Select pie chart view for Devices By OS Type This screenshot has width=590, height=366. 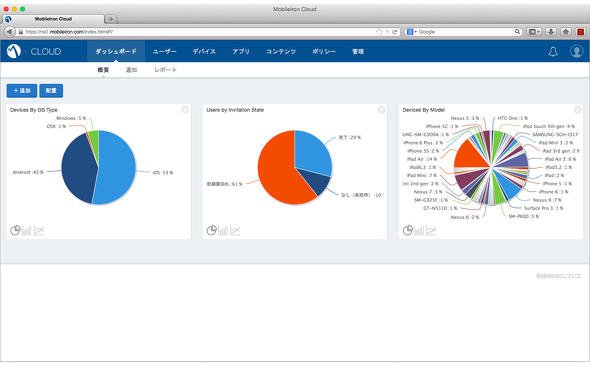click(15, 230)
